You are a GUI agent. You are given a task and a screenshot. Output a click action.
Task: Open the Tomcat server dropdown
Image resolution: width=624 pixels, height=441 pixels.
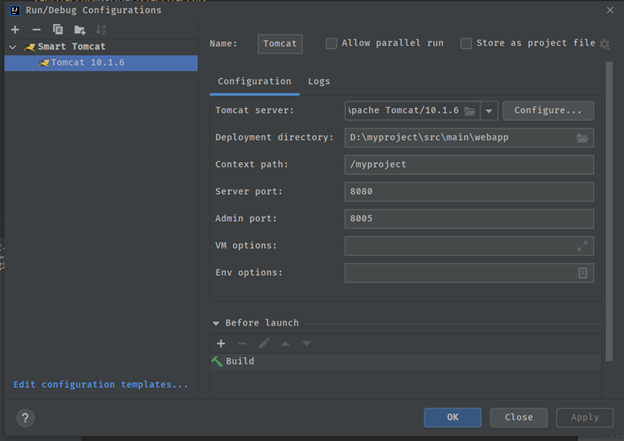[x=489, y=111]
